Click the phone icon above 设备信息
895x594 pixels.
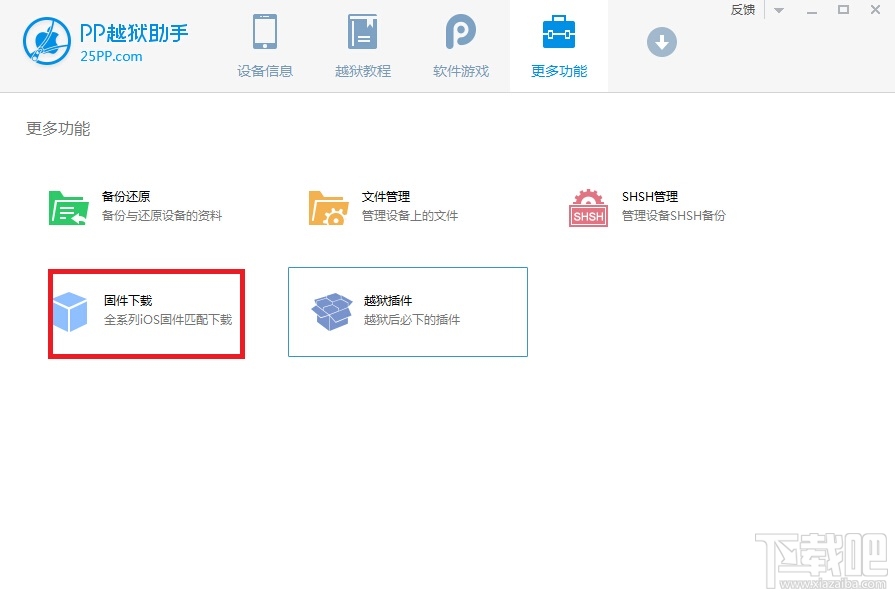264,30
